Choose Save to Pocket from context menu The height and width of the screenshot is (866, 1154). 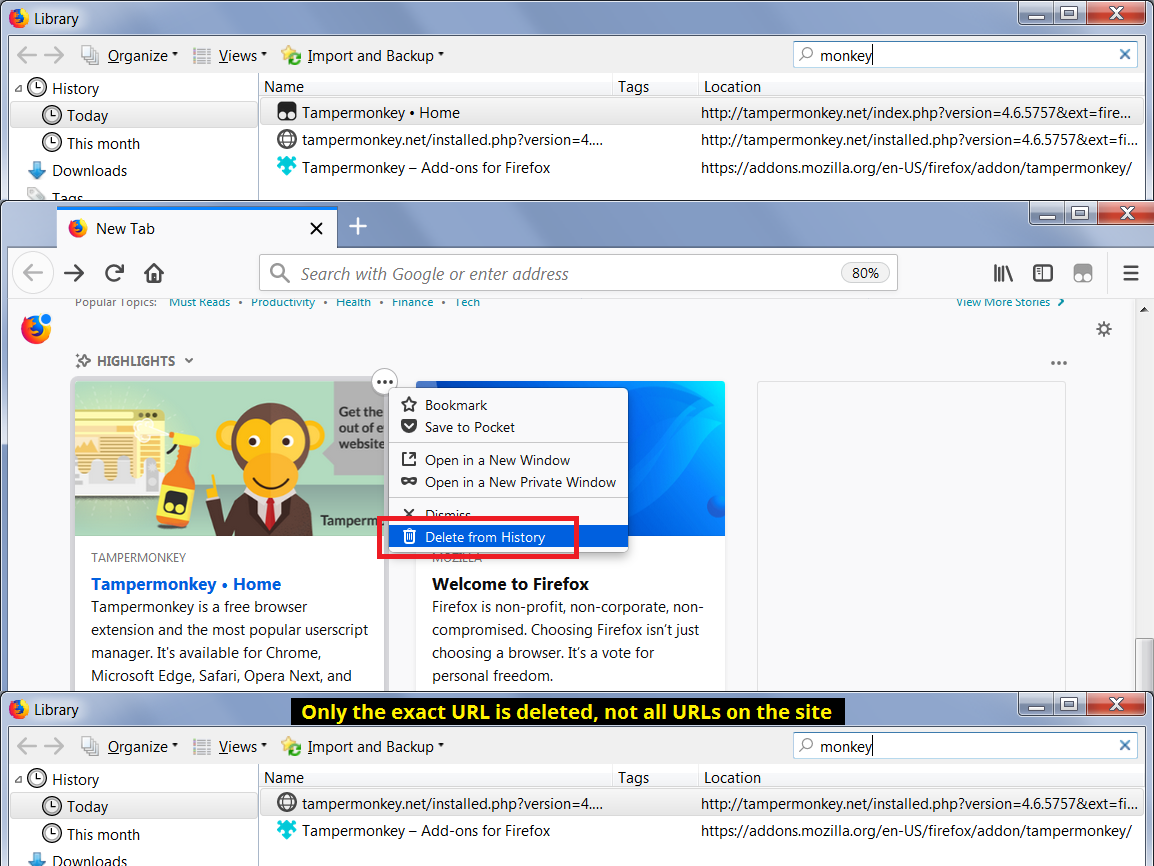coord(469,427)
